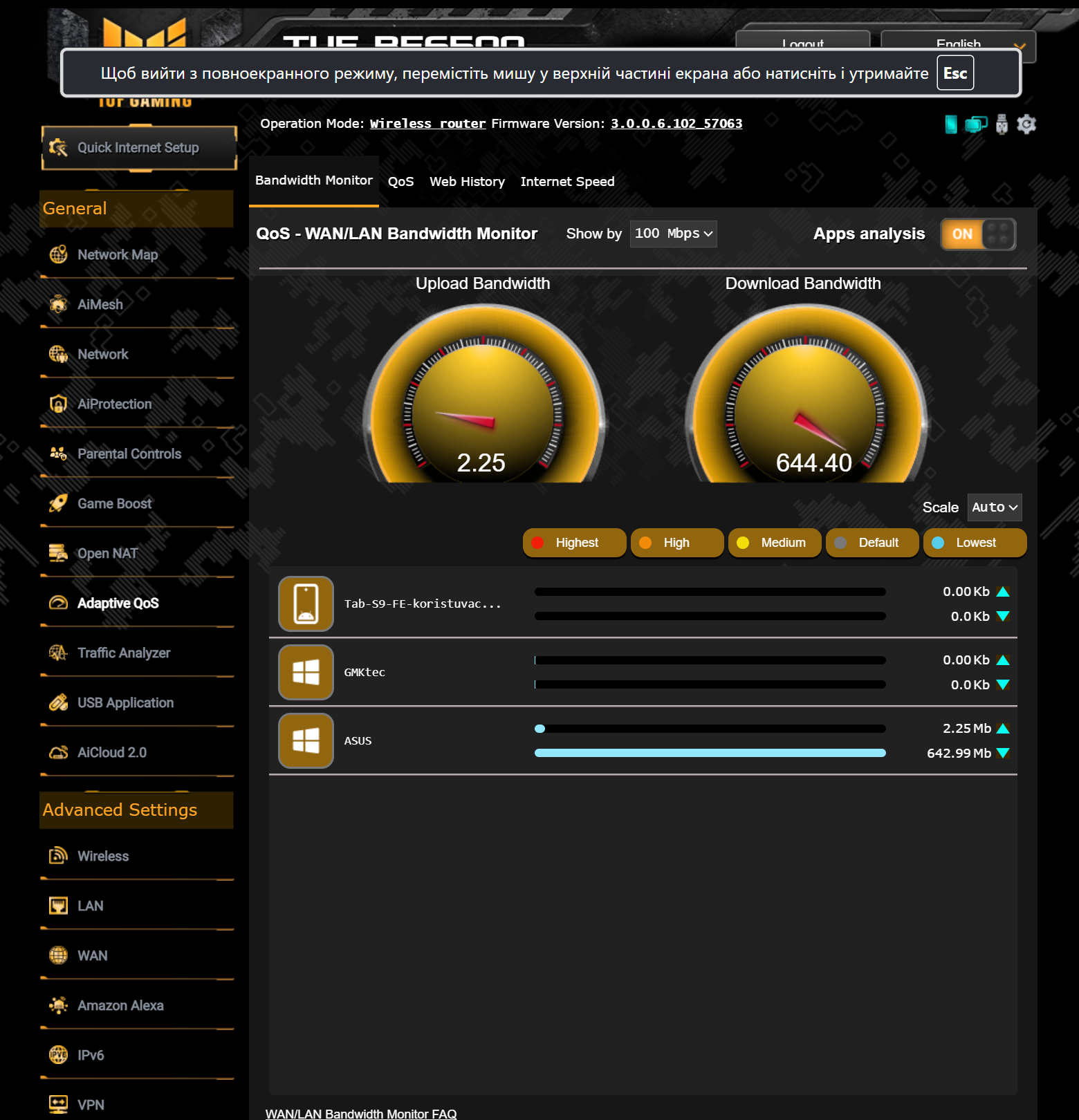Open the Network Map menu label
The height and width of the screenshot is (1120, 1079).
(118, 254)
